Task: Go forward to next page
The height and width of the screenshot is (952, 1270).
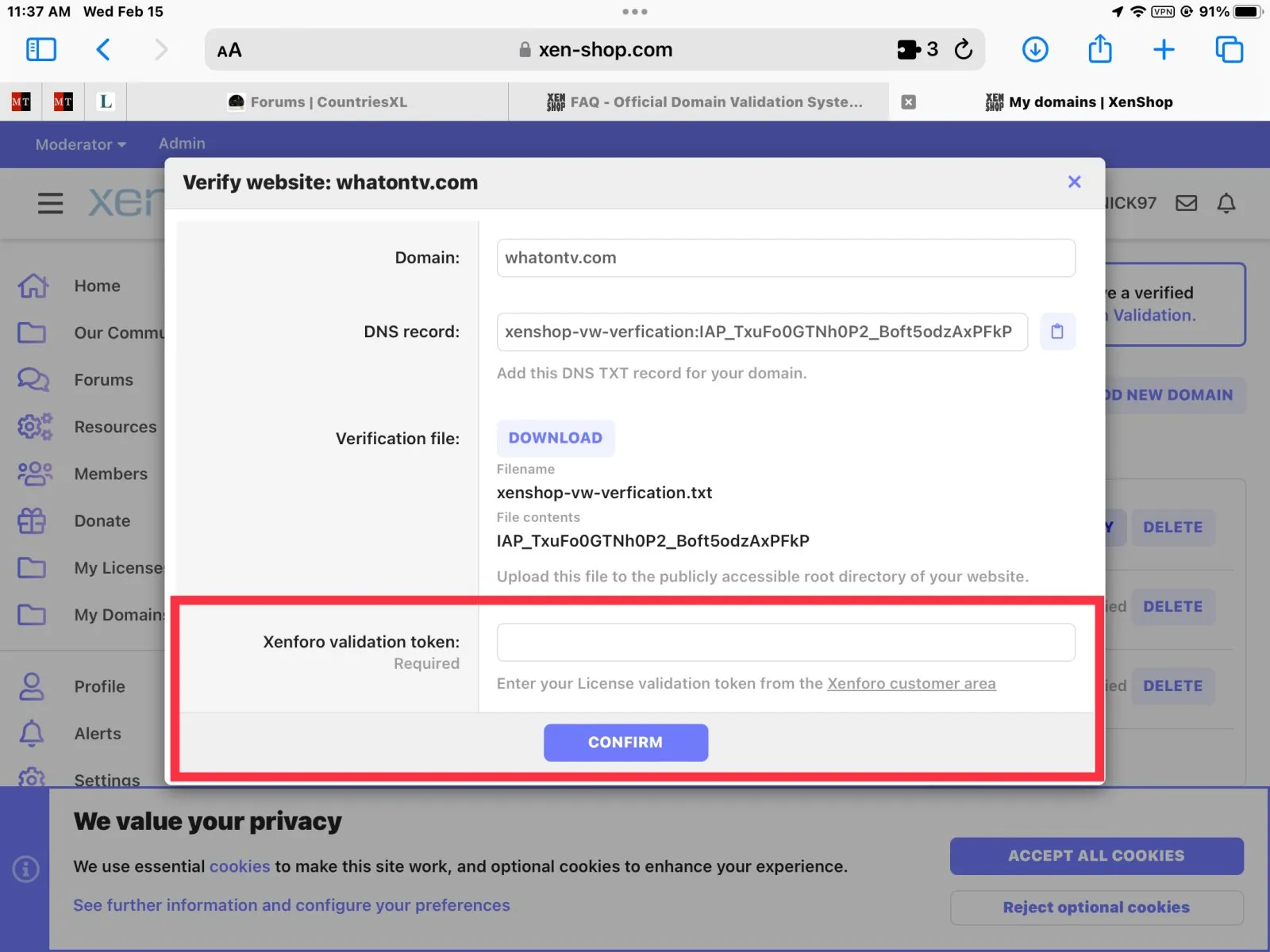Action: click(x=161, y=50)
